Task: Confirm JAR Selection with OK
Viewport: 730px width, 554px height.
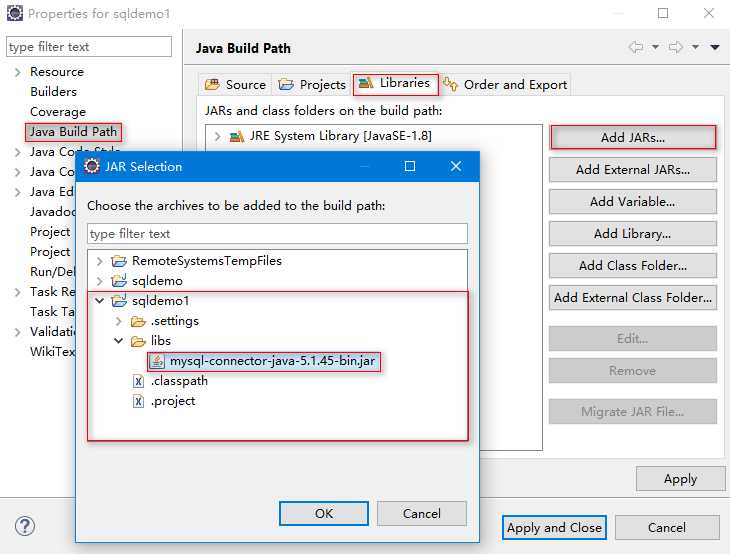Action: [324, 513]
